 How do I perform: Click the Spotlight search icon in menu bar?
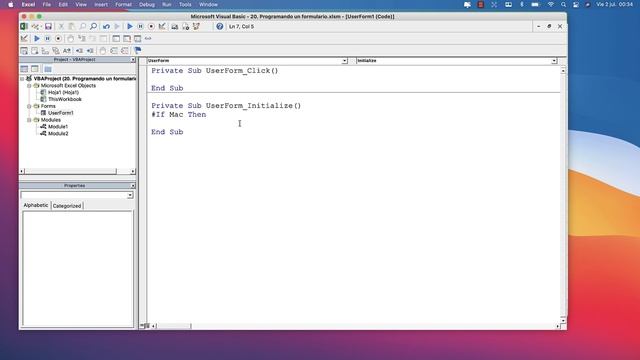pyautogui.click(x=563, y=4)
